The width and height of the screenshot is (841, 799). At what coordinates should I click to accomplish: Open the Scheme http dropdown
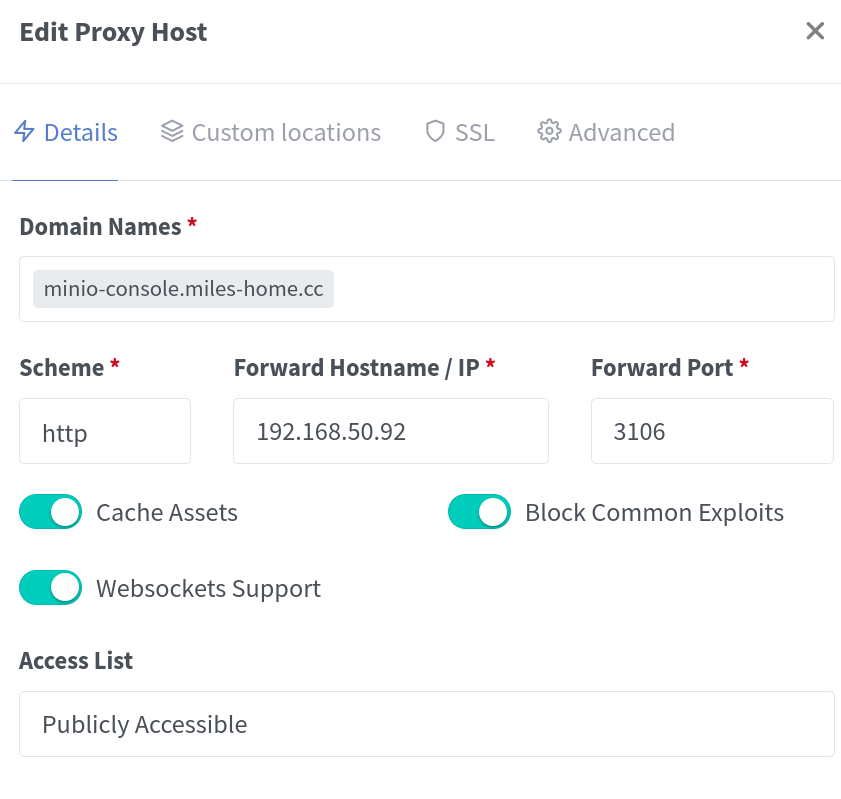point(105,432)
